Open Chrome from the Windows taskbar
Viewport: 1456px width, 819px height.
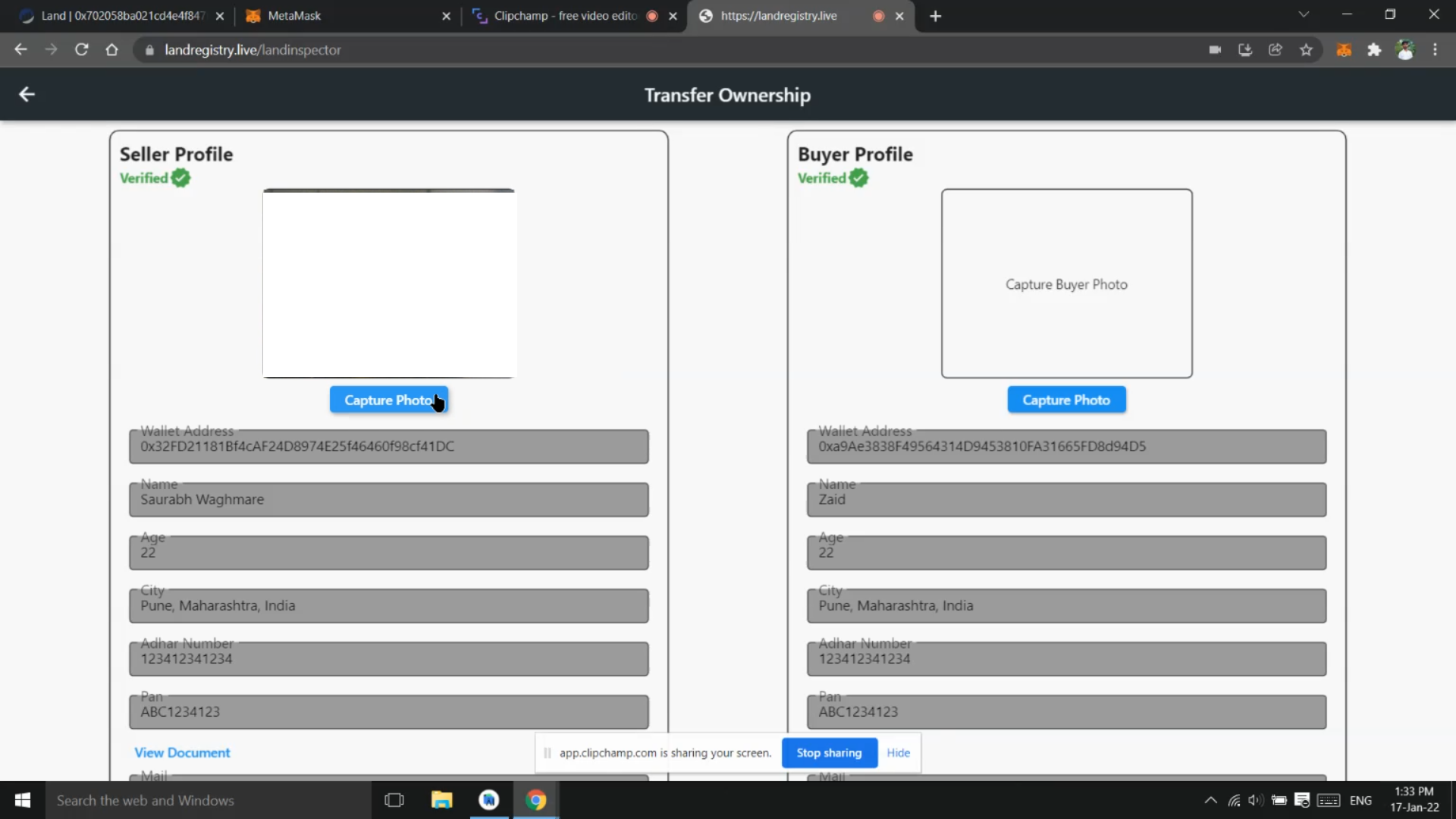536,800
